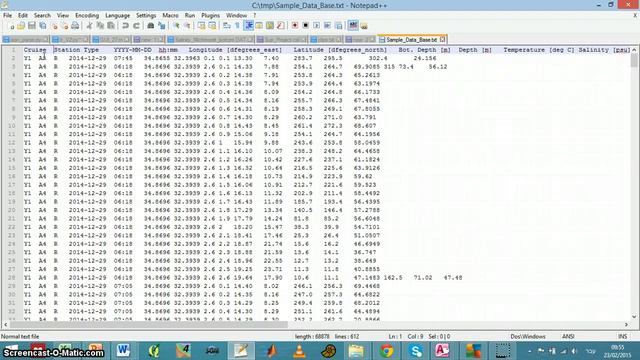Click the vertical scrollbar thumb
This screenshot has height=360, width=640.
[634, 60]
